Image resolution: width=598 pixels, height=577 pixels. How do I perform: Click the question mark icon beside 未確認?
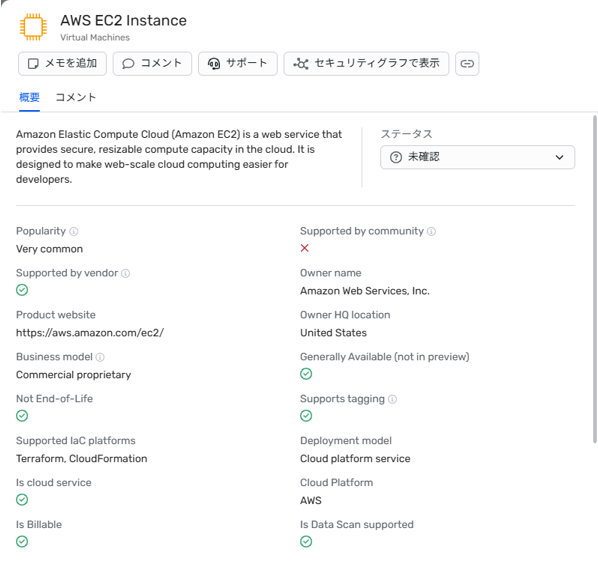396,157
